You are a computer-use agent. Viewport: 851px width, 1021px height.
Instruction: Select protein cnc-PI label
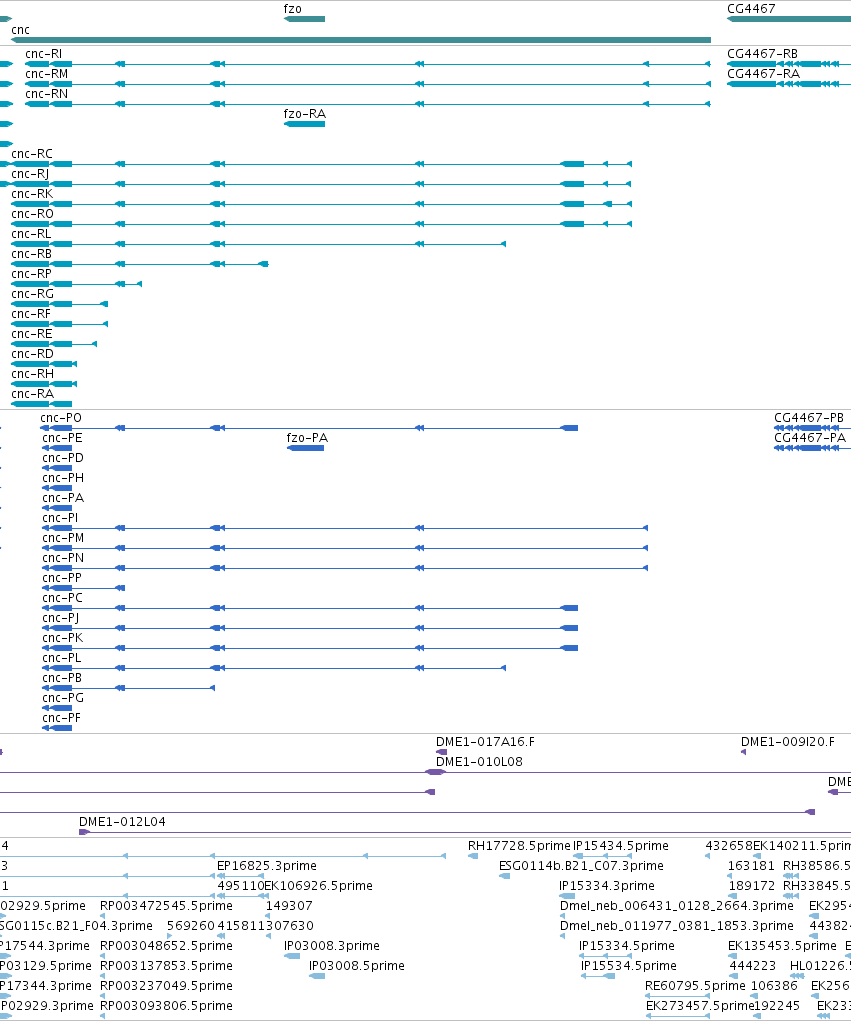[60, 518]
